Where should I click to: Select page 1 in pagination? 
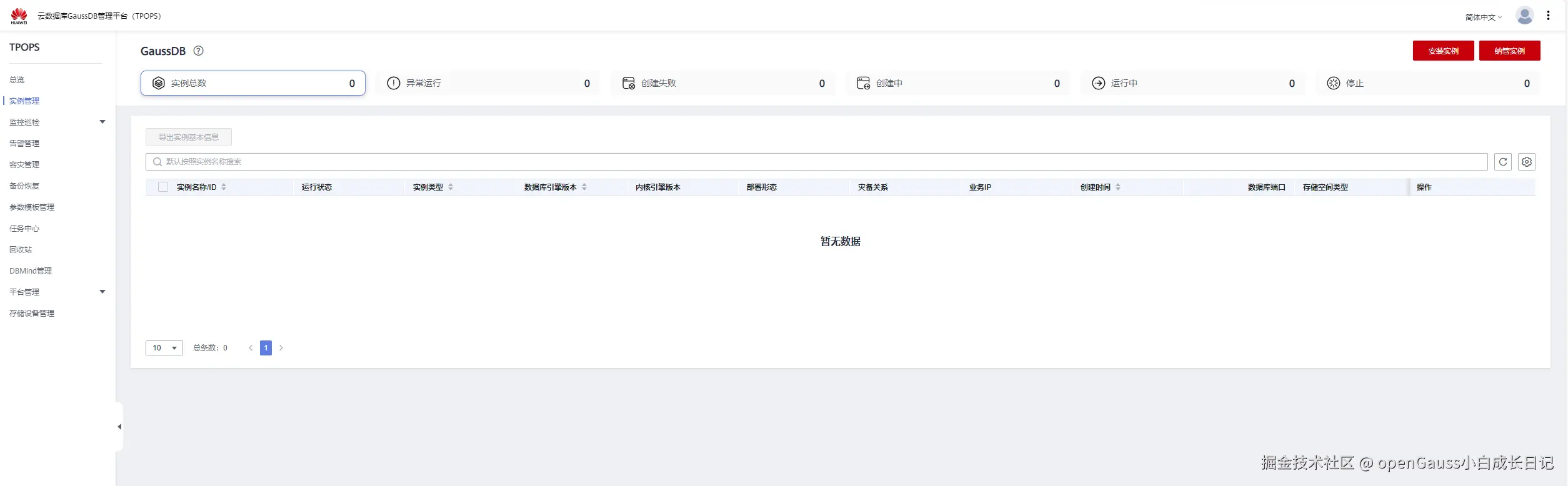pos(266,348)
